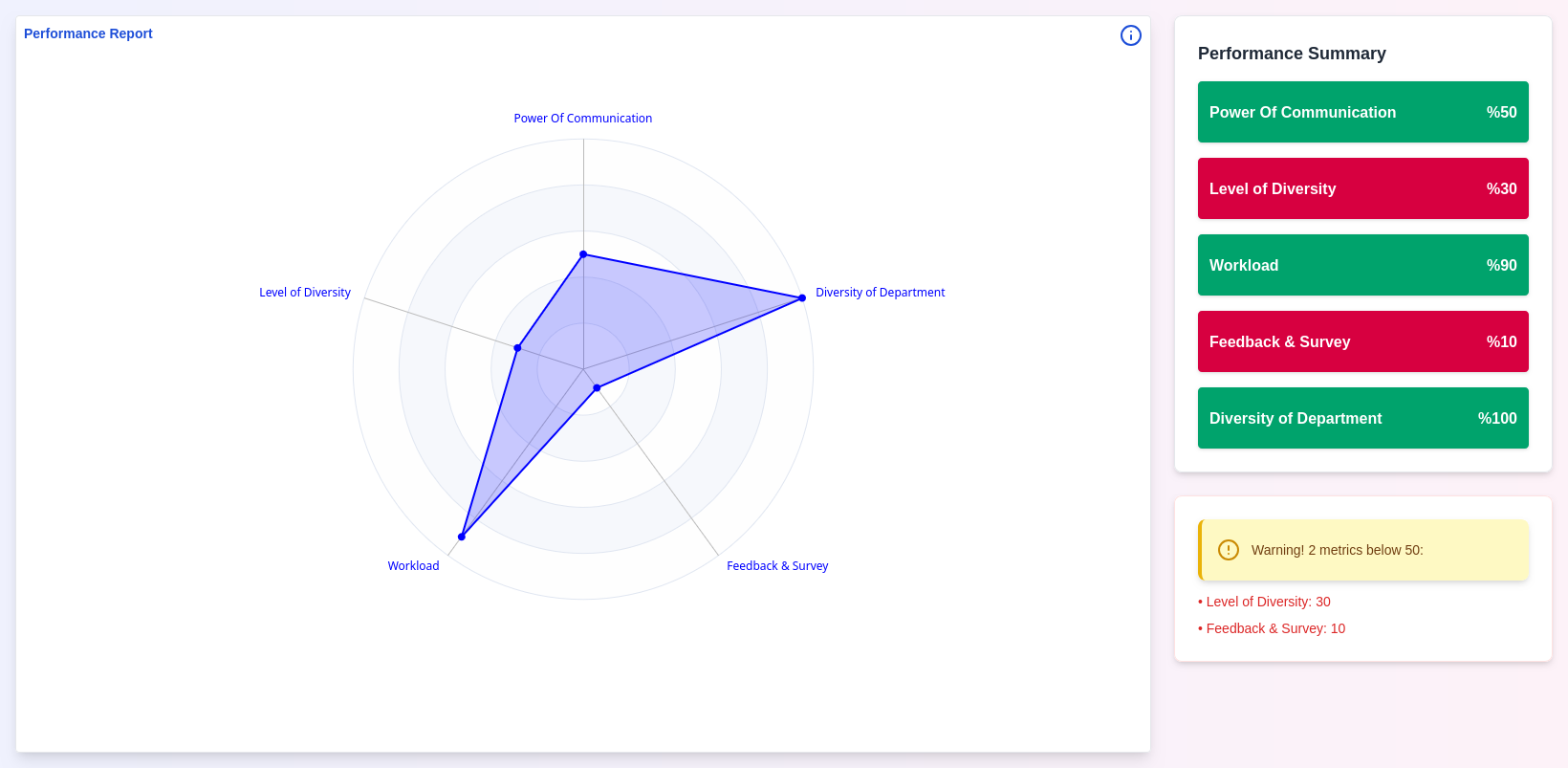The height and width of the screenshot is (768, 1568).
Task: Select the Power Of Communication data point
Action: click(x=583, y=254)
